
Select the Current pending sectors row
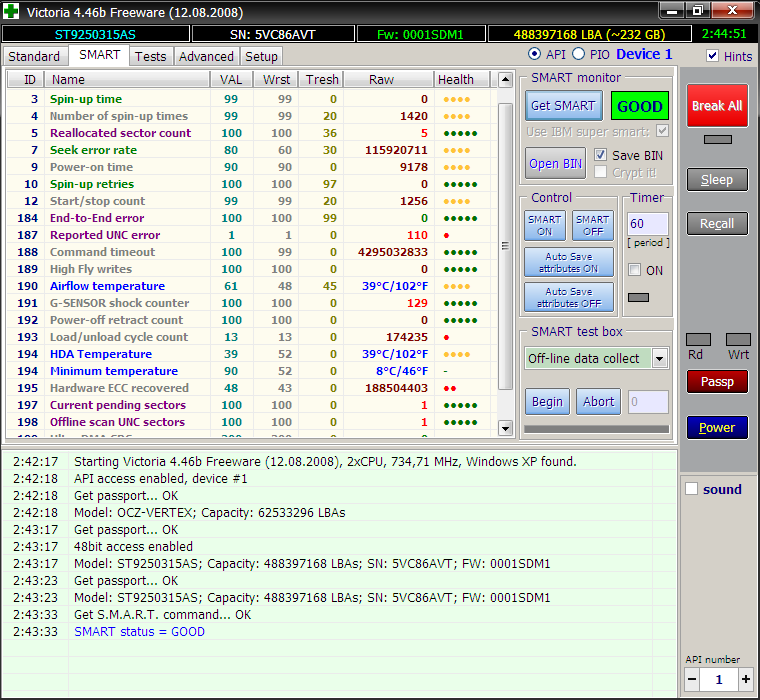pos(251,405)
